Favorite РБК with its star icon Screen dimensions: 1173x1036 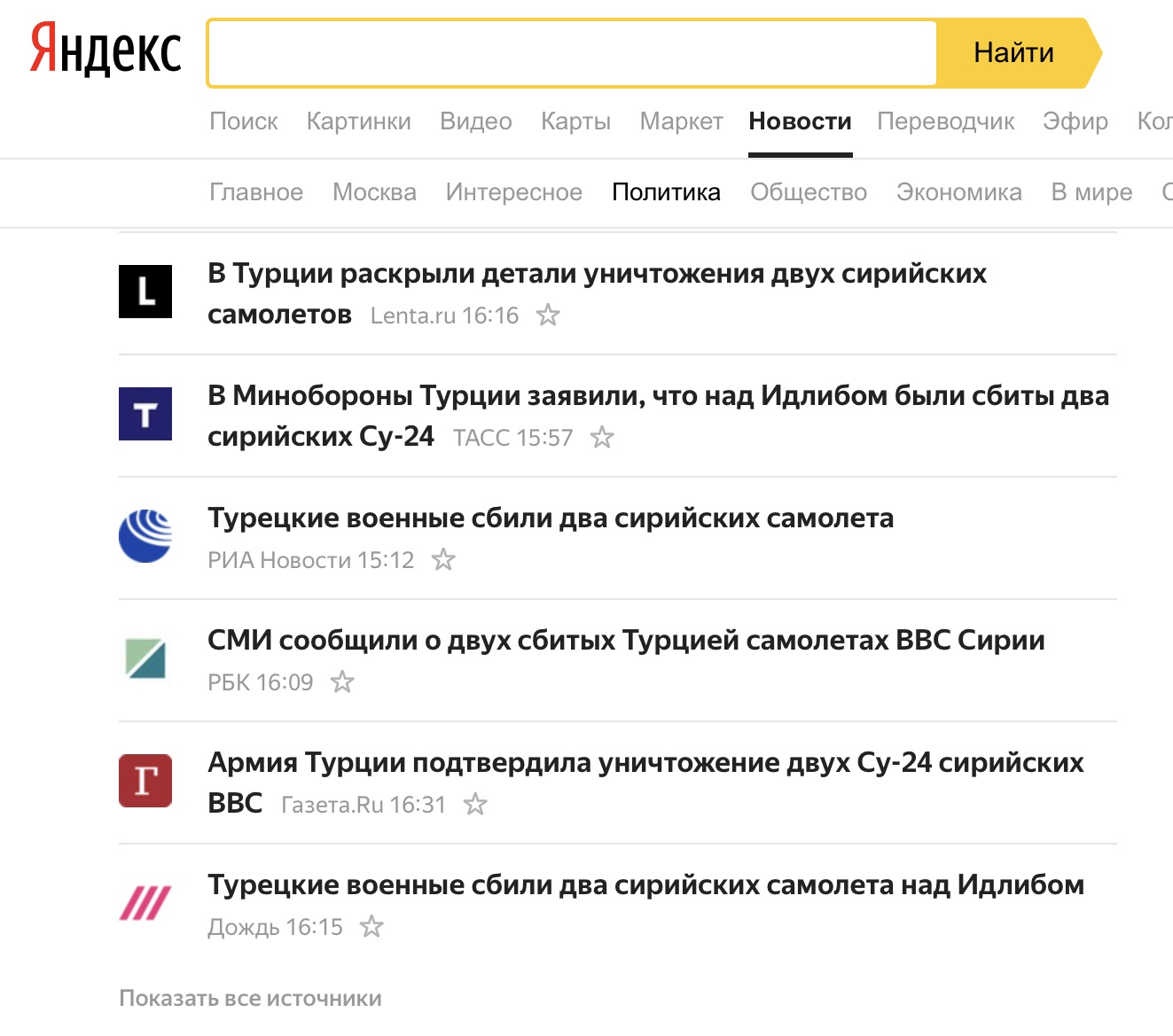tap(342, 682)
